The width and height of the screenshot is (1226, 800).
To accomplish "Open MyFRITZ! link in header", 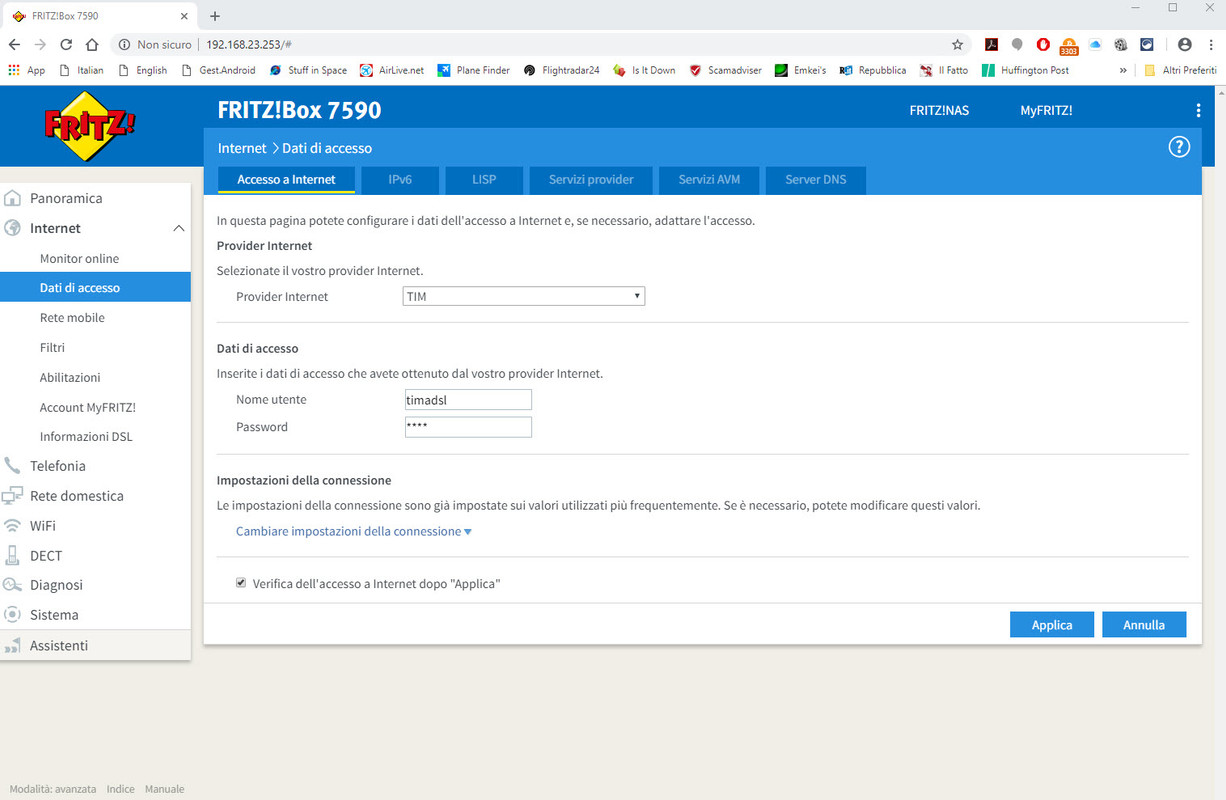I will (x=1046, y=110).
